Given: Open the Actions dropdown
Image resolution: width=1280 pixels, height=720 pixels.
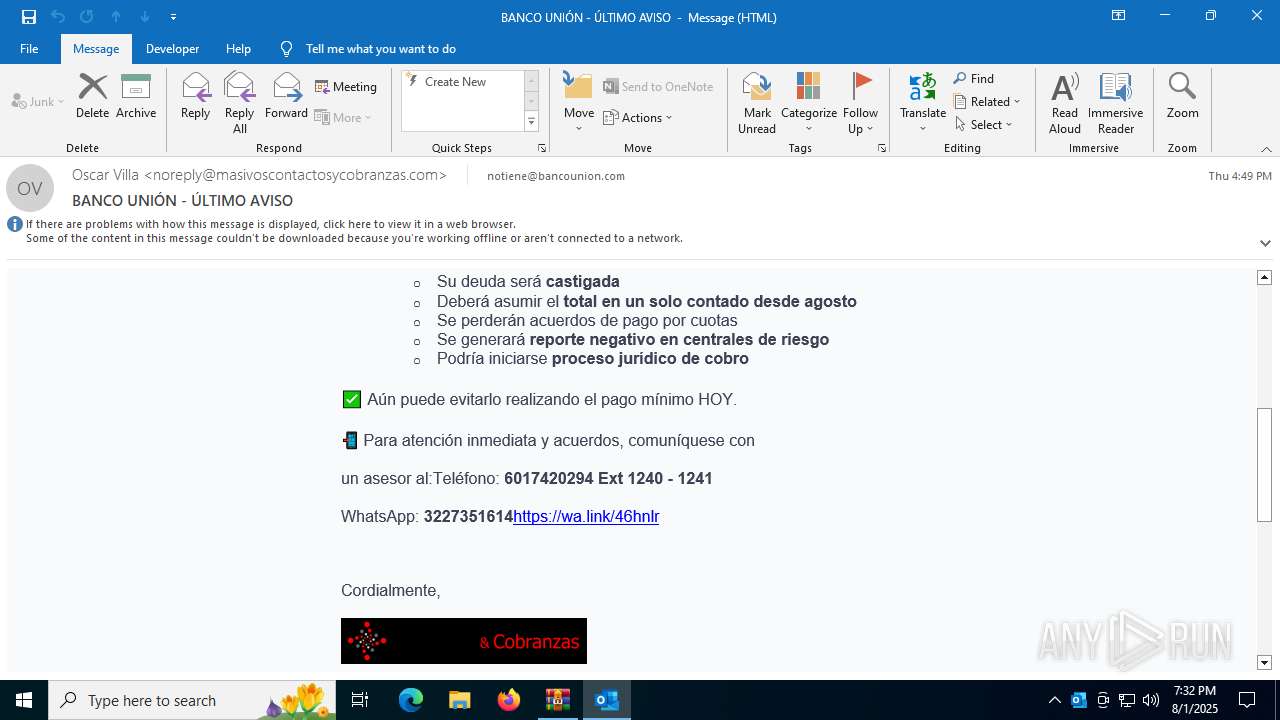Looking at the screenshot, I should (638, 117).
